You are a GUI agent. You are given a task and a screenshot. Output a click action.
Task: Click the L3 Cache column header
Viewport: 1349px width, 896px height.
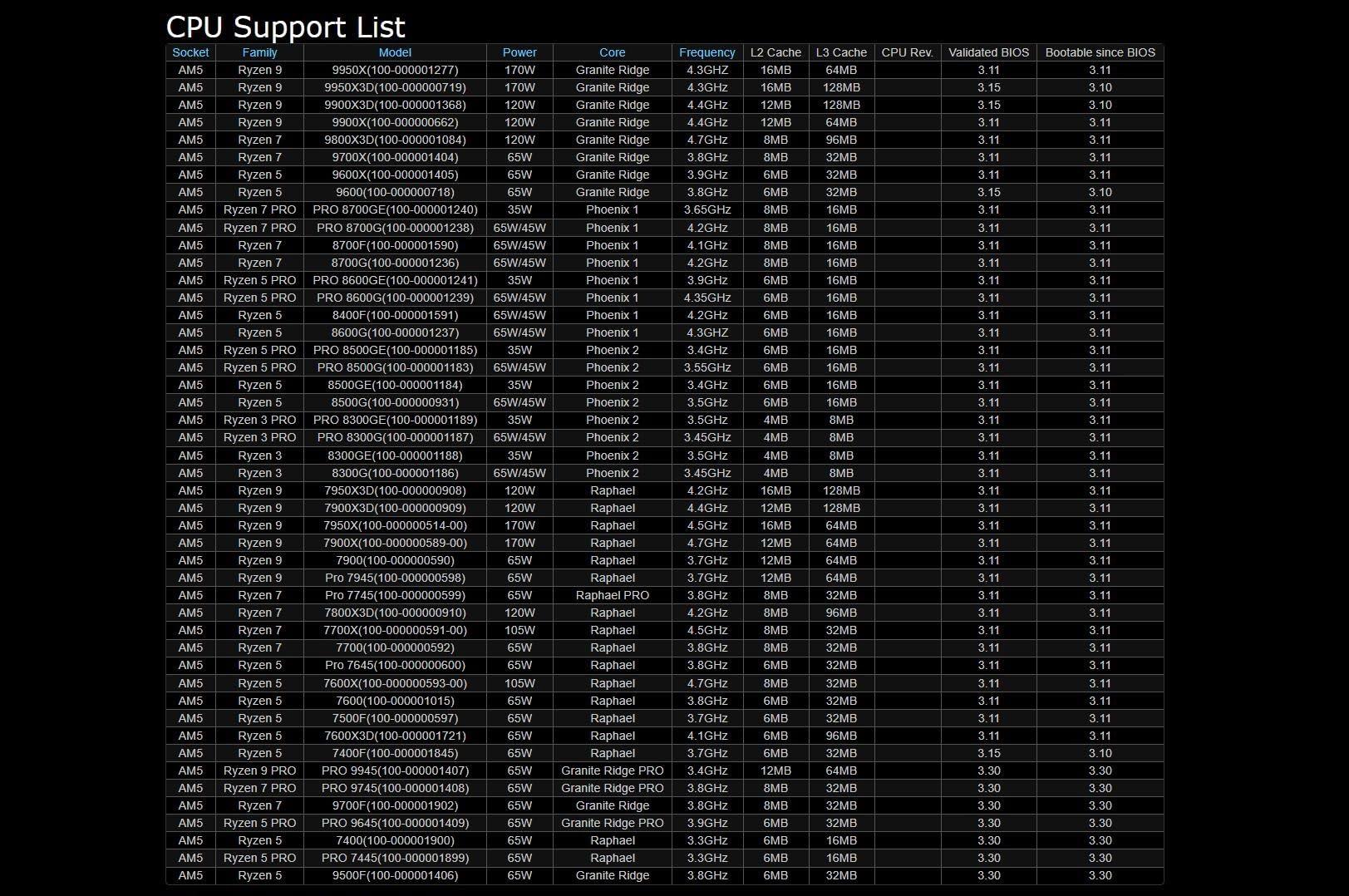point(841,52)
